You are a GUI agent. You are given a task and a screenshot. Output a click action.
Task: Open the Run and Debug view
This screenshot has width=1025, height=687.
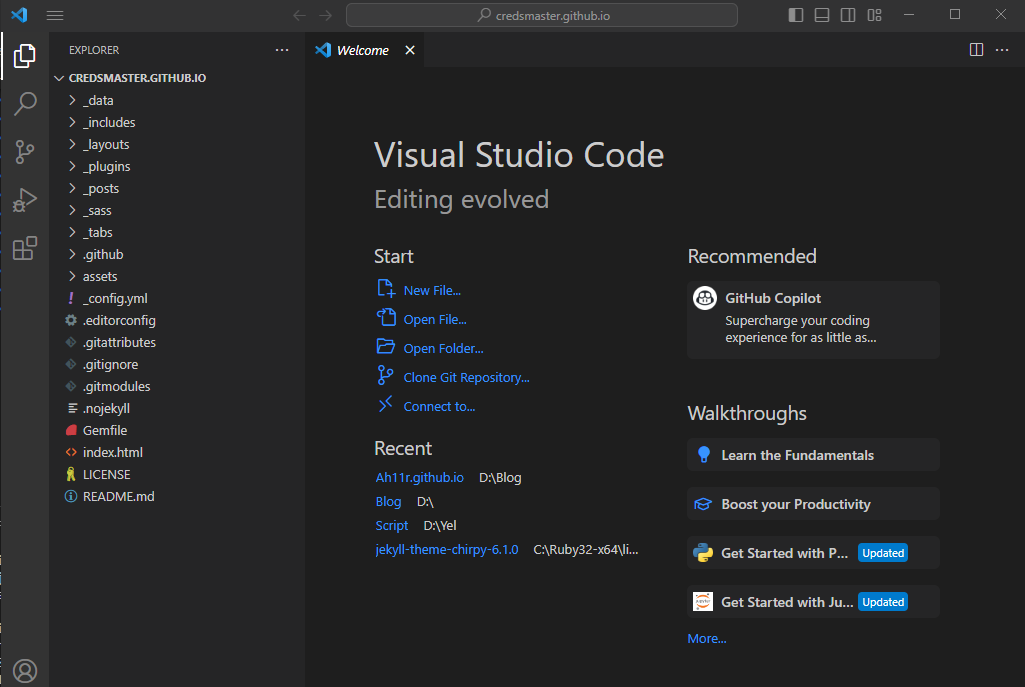point(24,199)
